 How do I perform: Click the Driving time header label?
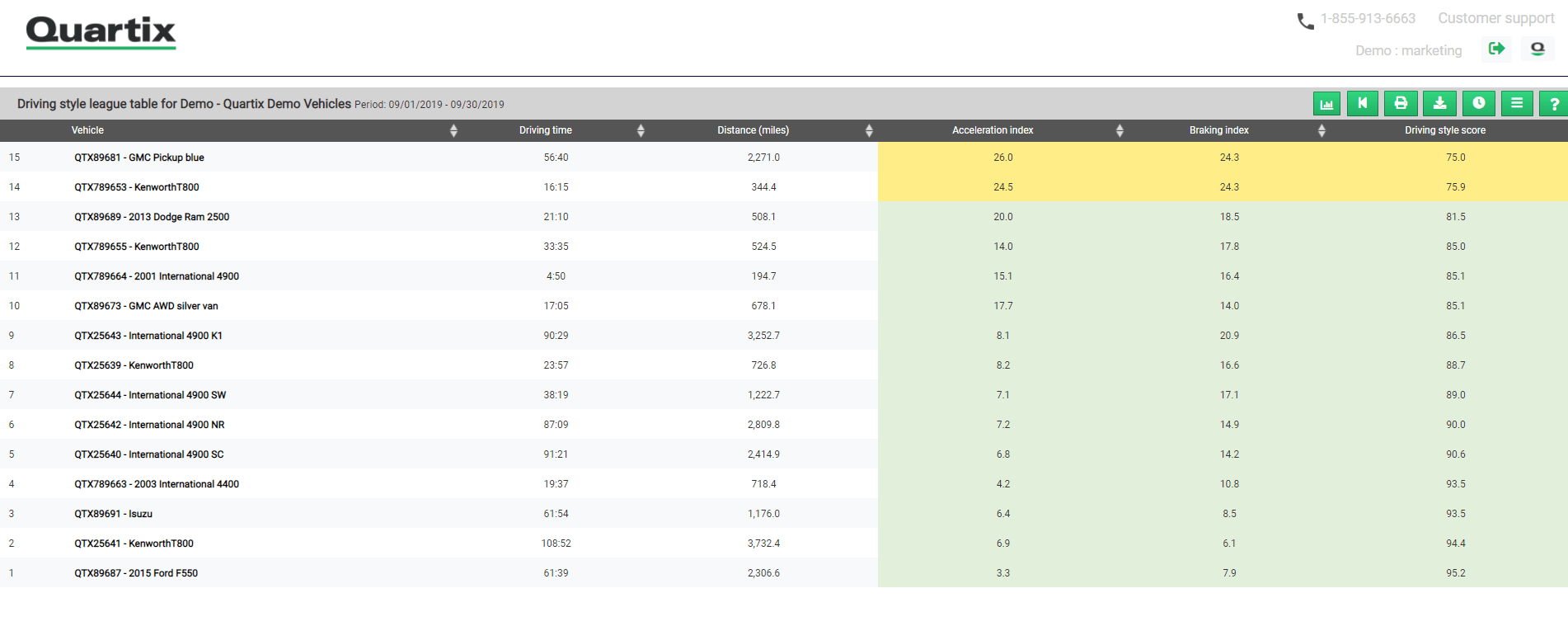coord(546,130)
